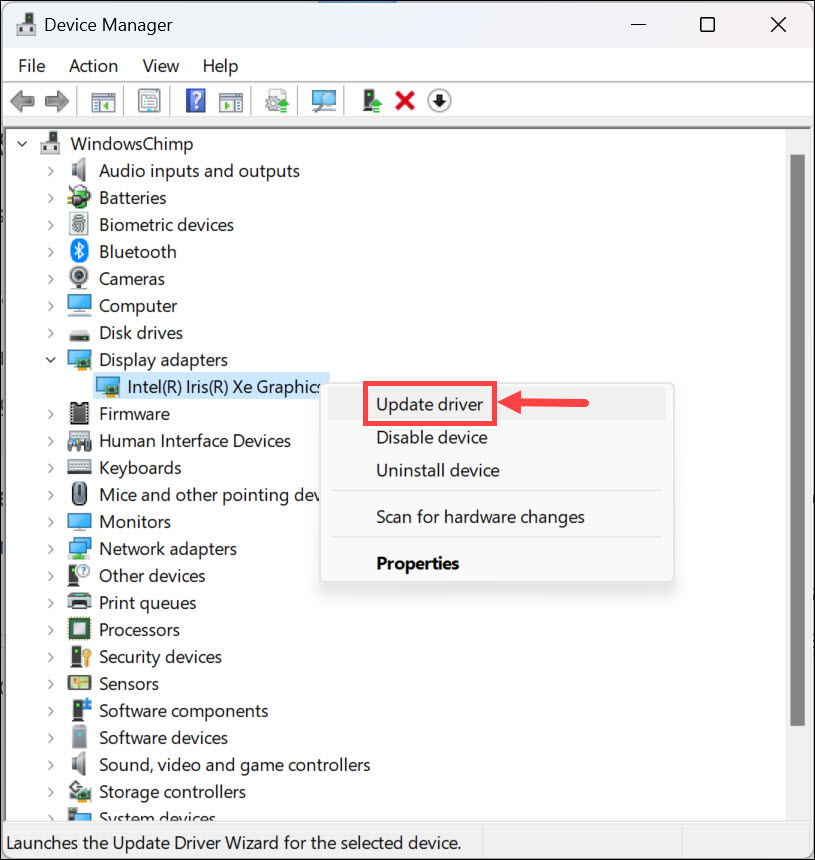The image size is (815, 860).
Task: Click the enable device green arrow icon
Action: [x=372, y=101]
